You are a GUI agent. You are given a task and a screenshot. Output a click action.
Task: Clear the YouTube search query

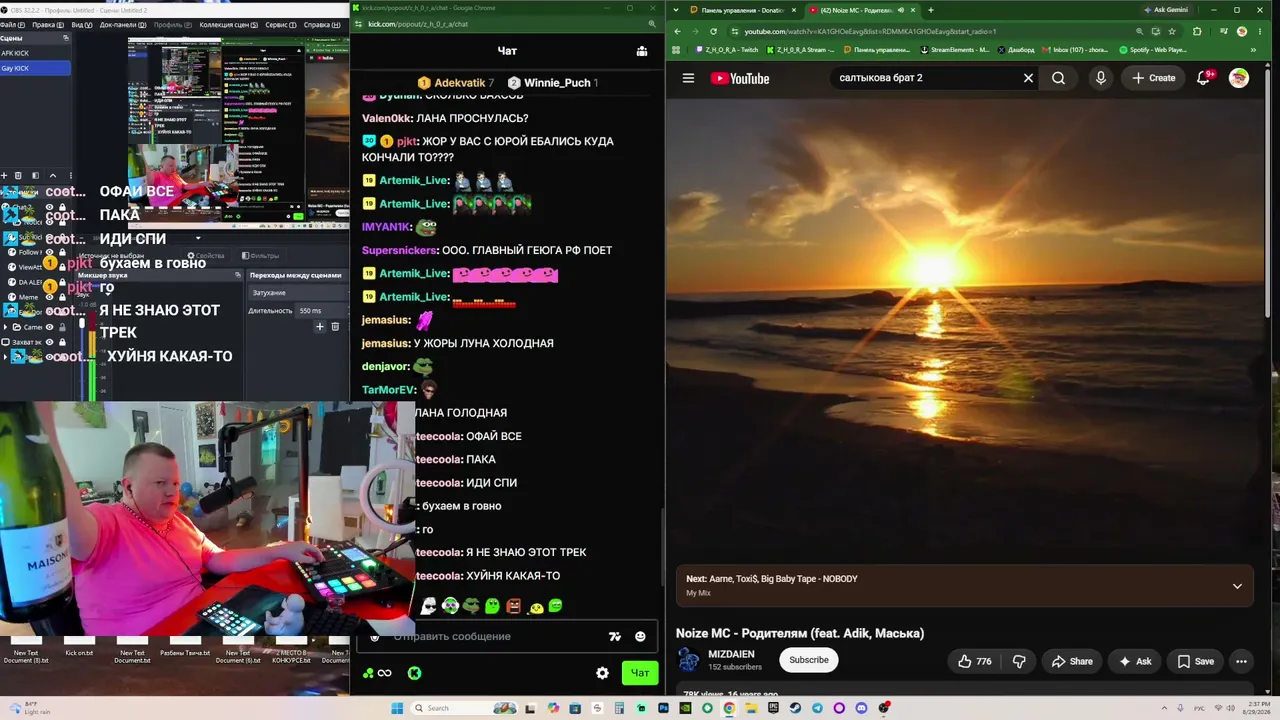[x=1028, y=78]
